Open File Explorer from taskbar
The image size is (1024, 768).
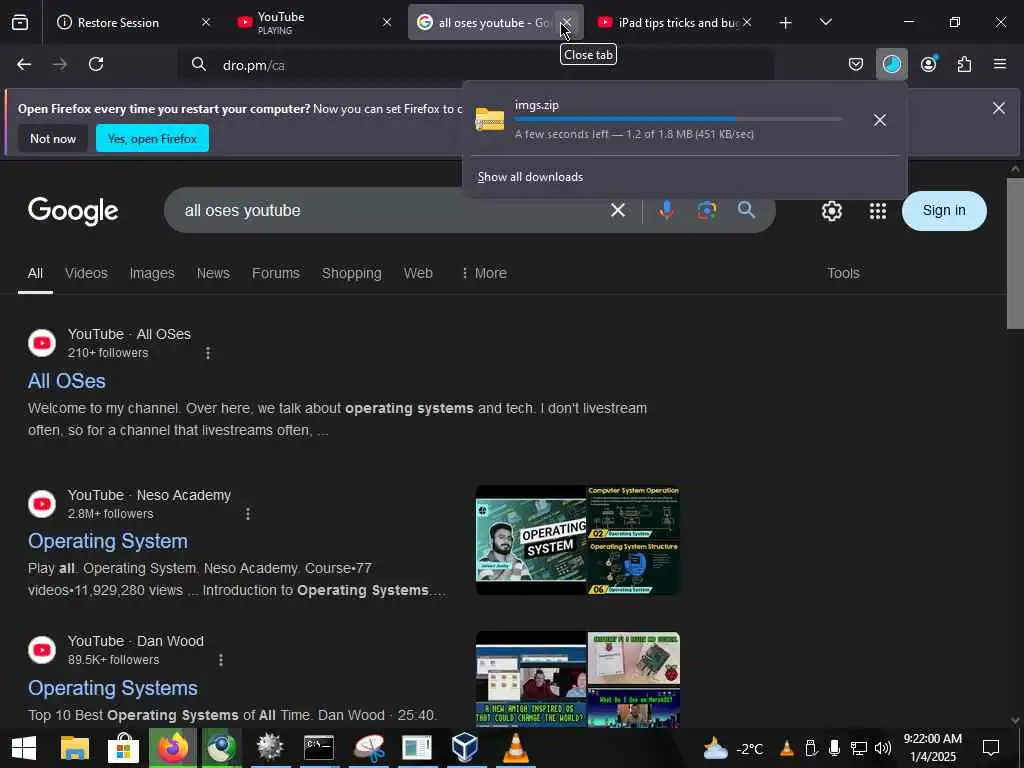click(74, 748)
